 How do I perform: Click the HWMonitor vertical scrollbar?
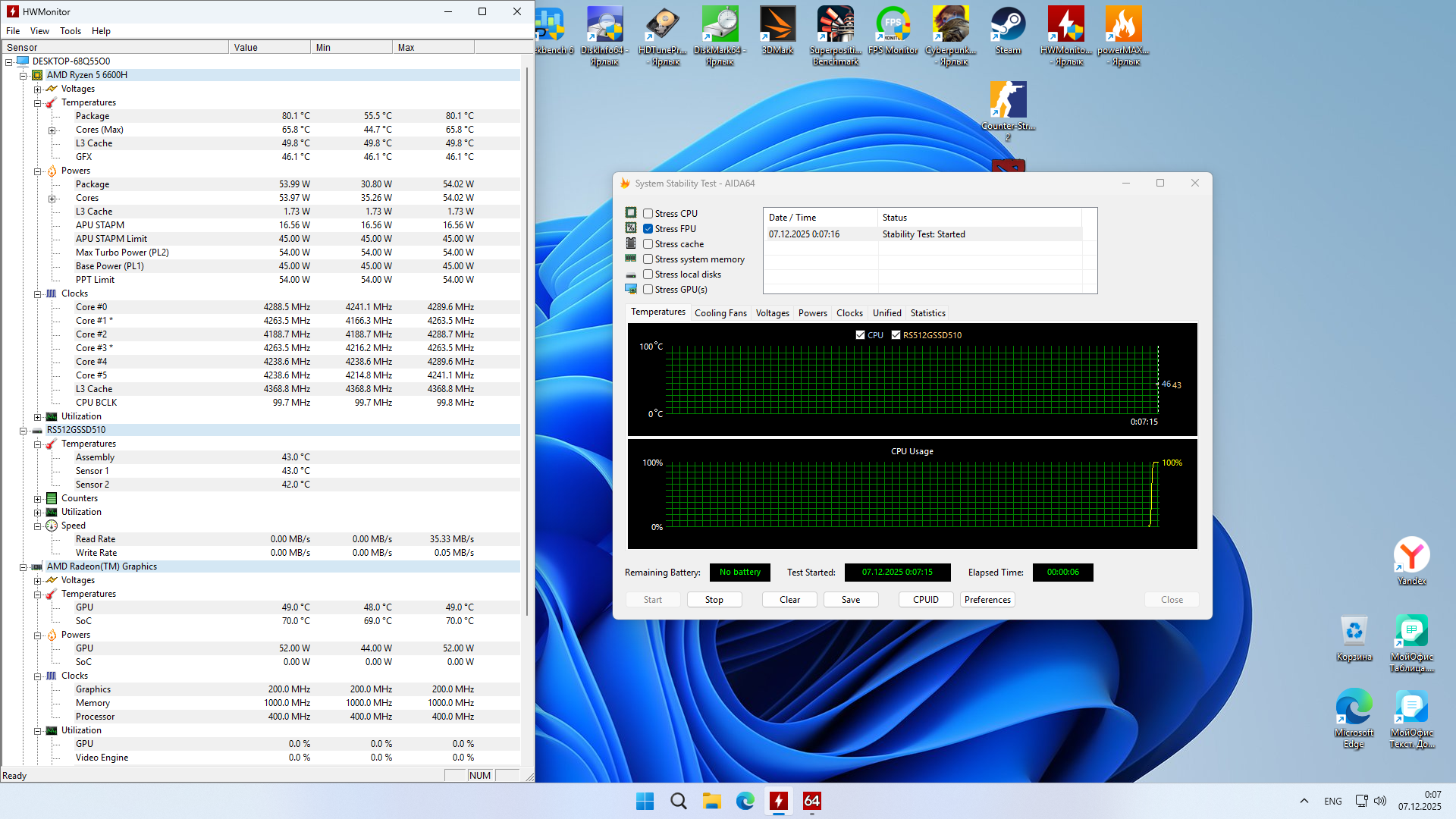527,341
